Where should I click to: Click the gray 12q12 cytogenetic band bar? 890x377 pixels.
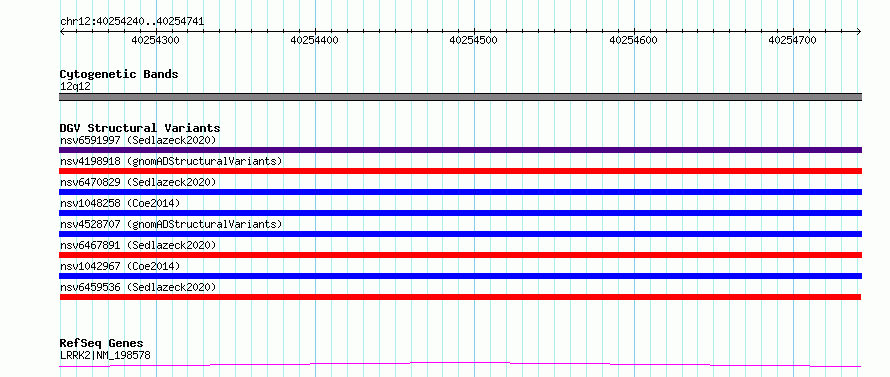pyautogui.click(x=460, y=97)
